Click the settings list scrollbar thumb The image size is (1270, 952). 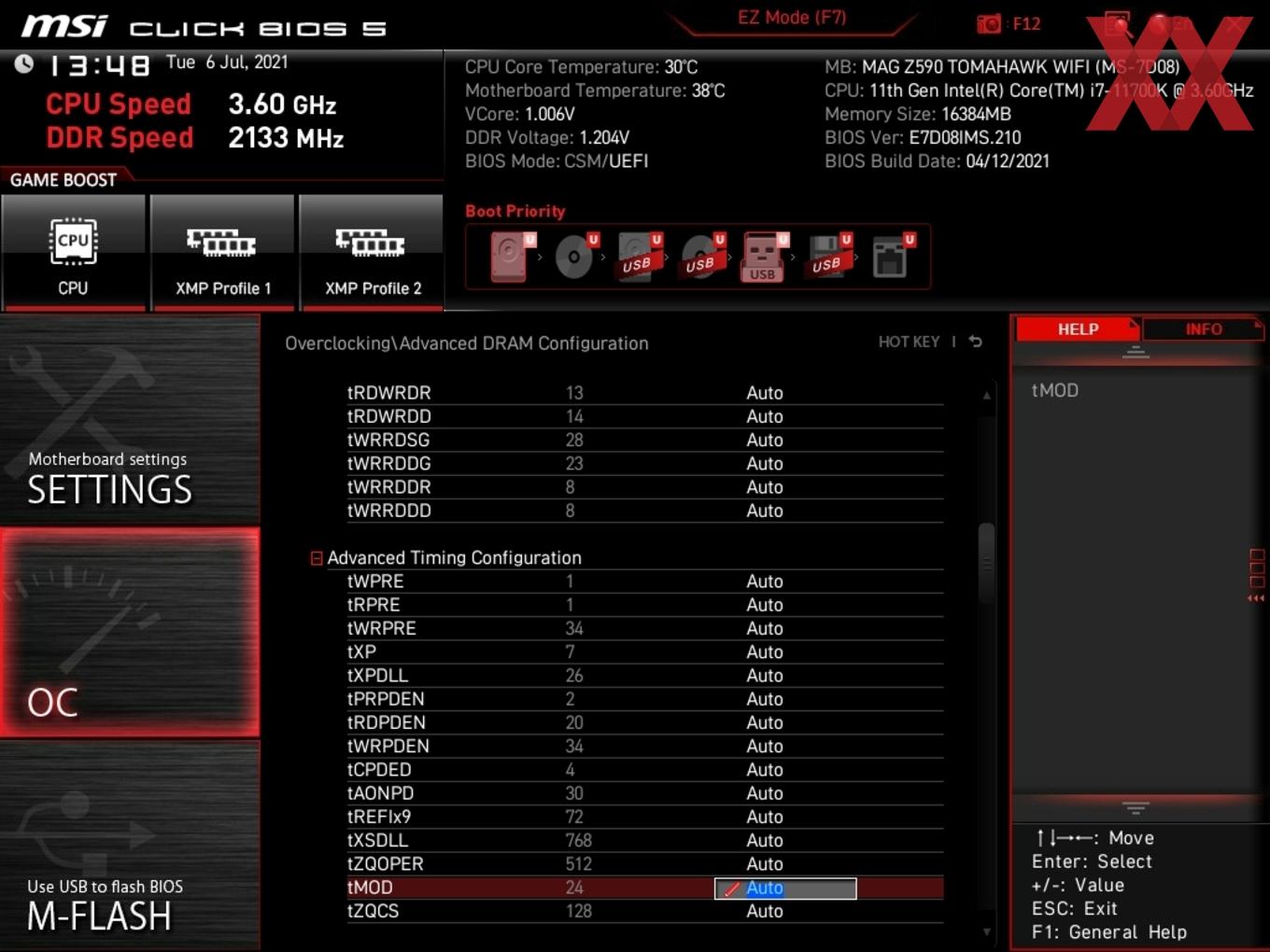986,561
